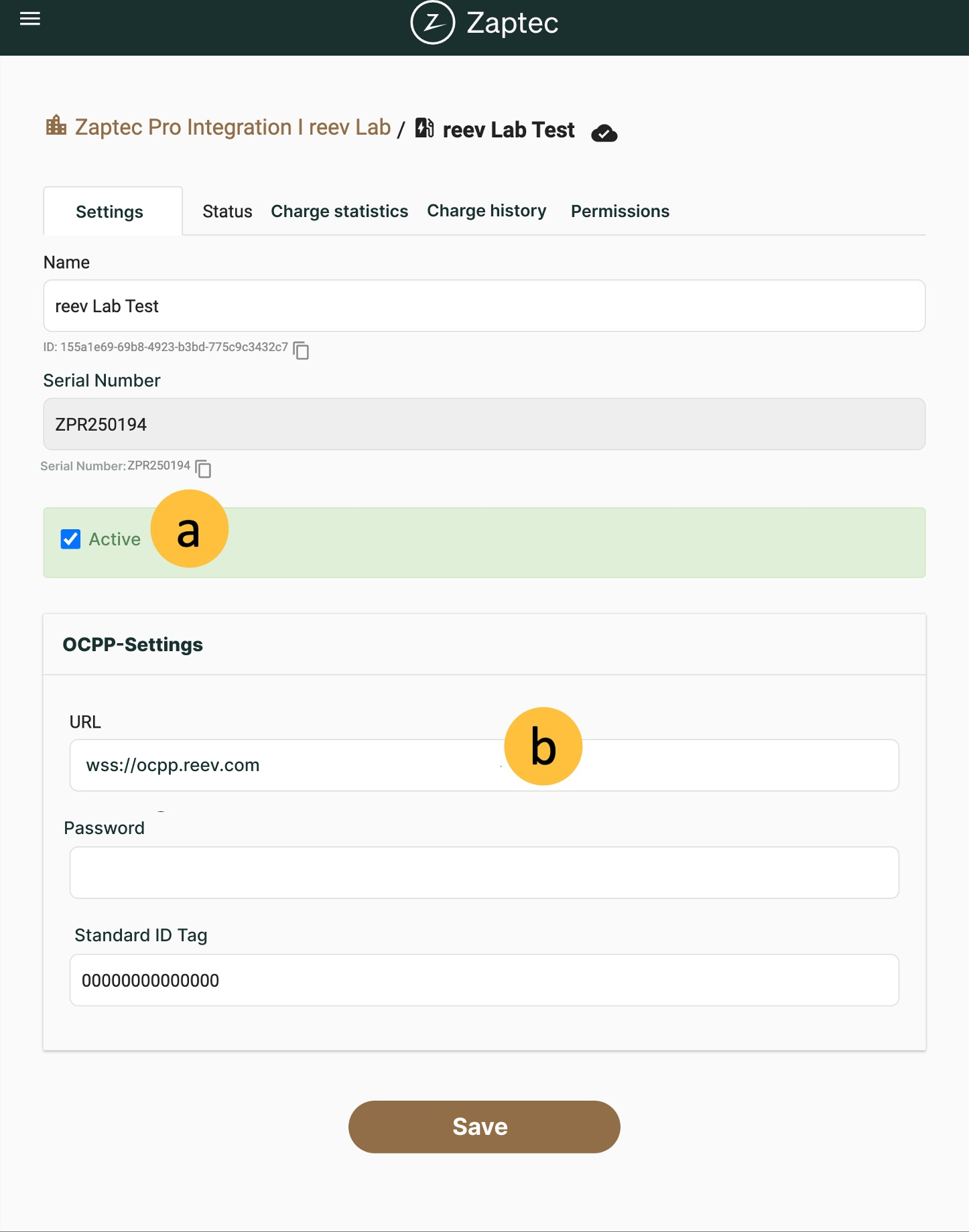Image resolution: width=969 pixels, height=1232 pixels.
Task: Copy the charger ID to clipboard
Action: 302,350
